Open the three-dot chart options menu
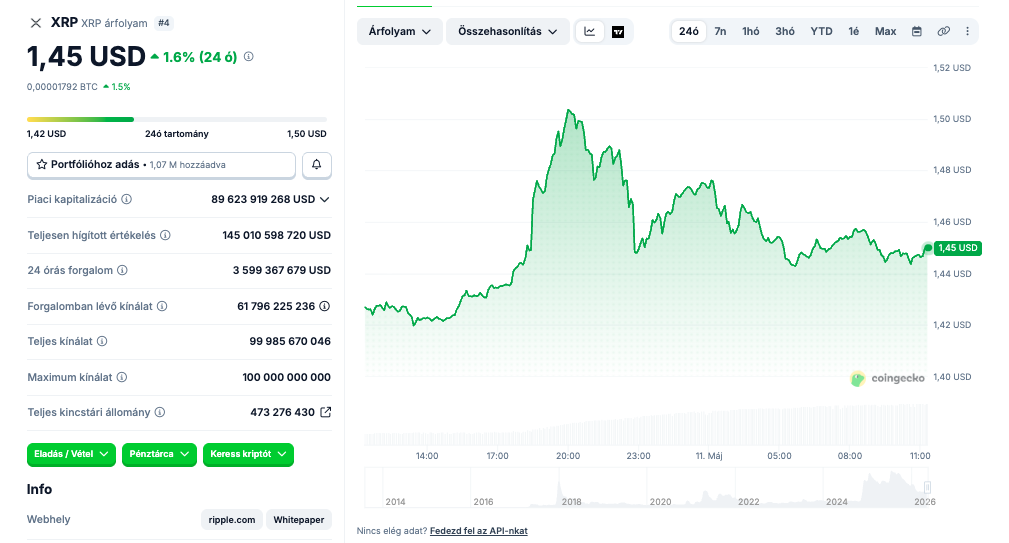The width and height of the screenshot is (1009, 543). 967,32
